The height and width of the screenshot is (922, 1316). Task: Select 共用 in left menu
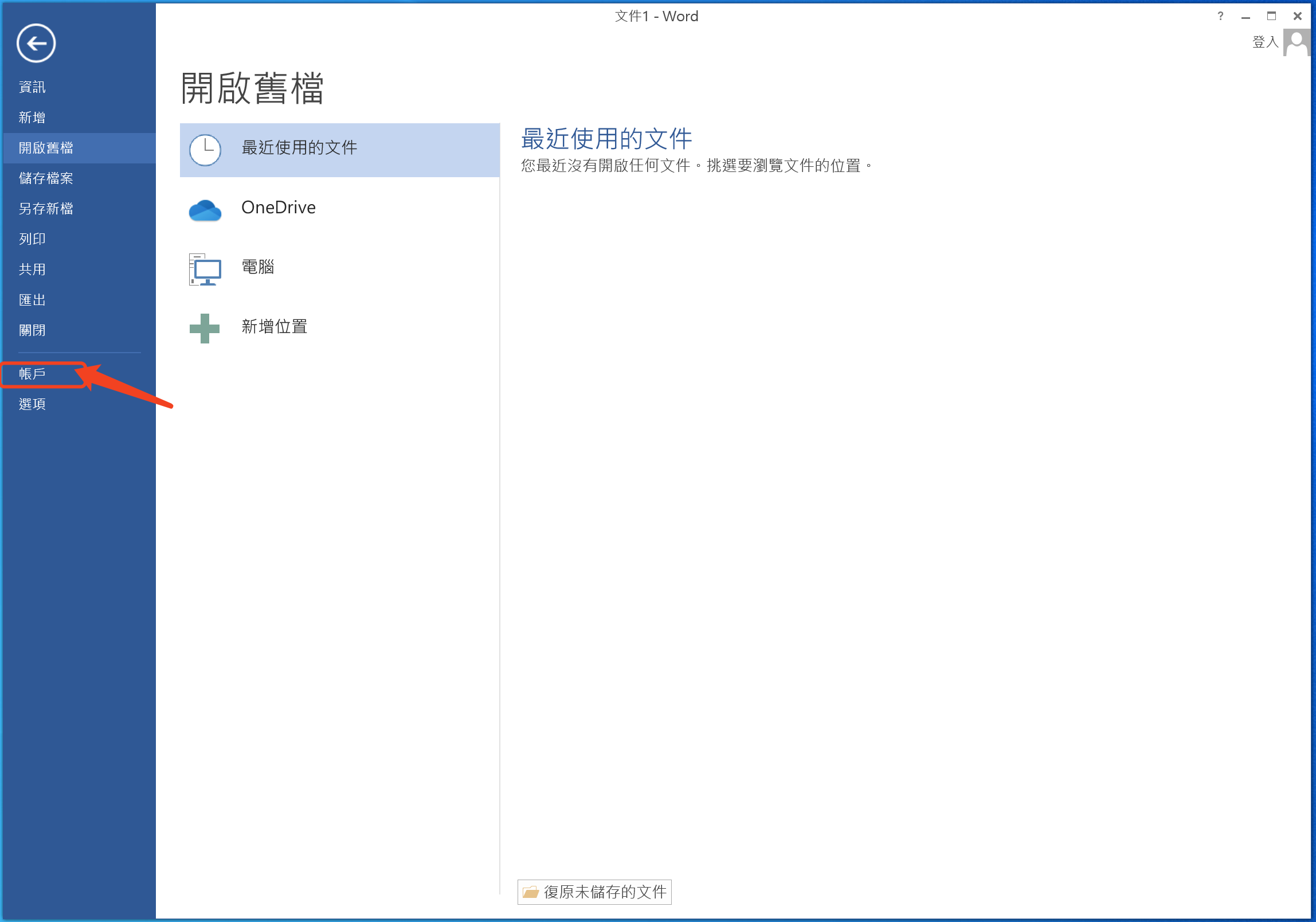[32, 269]
